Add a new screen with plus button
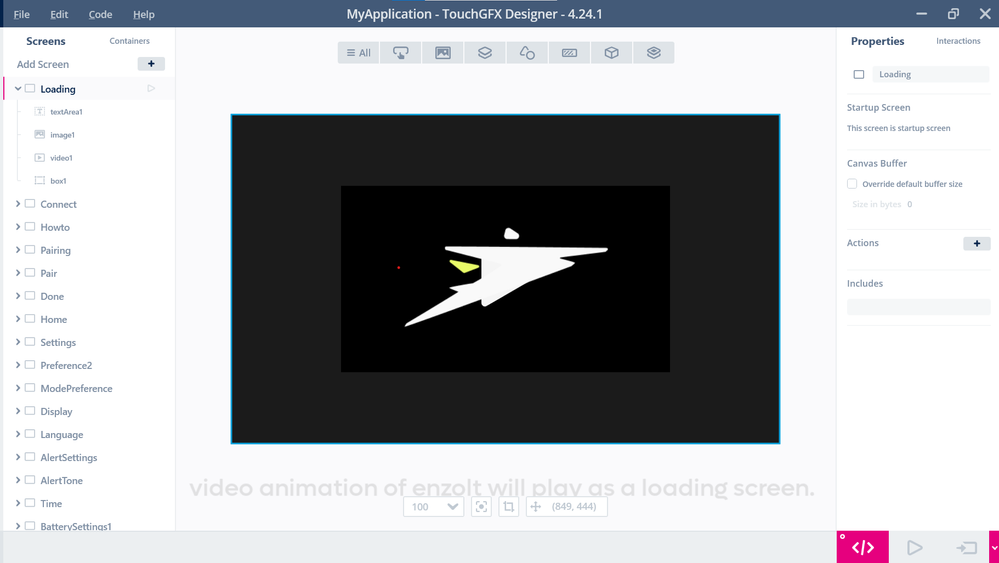Screen dimensions: 999x563 [x=151, y=64]
